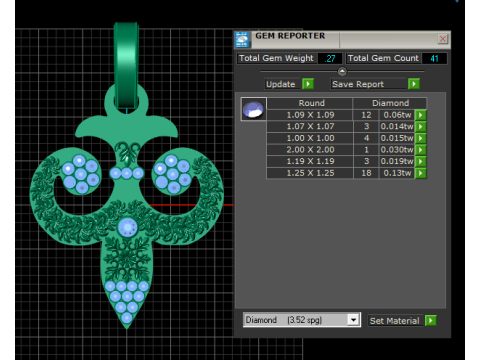The image size is (480, 360).
Task: Click the 0.014tw weight cell
Action: (x=397, y=127)
